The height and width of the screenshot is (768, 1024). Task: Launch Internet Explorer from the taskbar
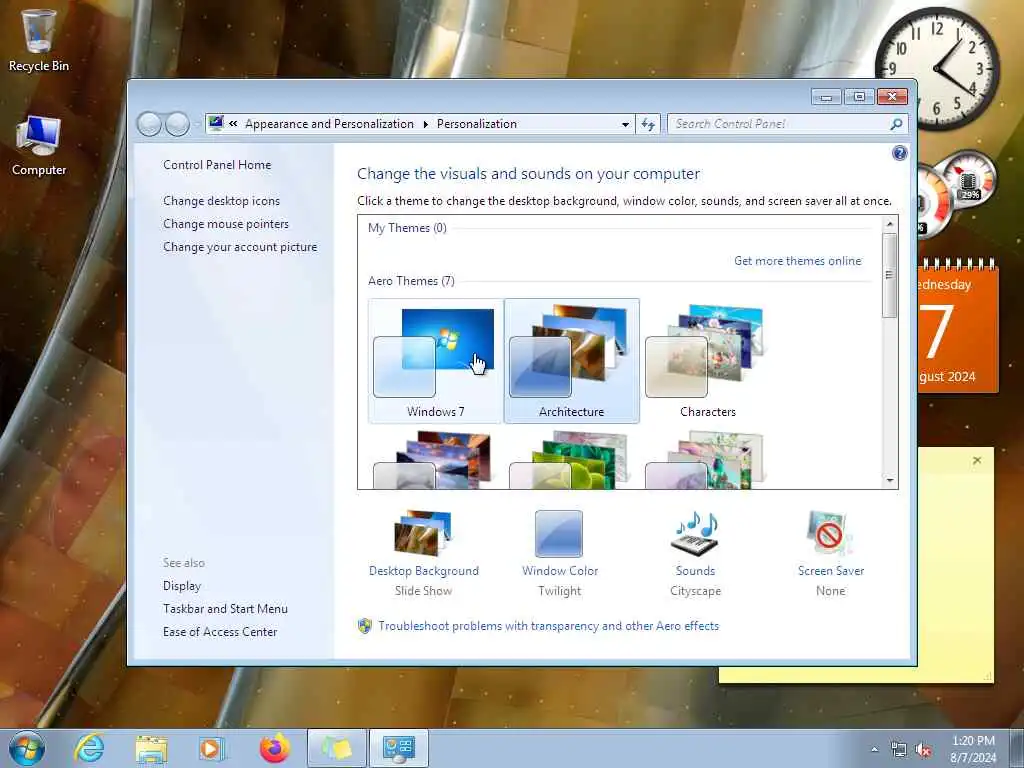tap(89, 748)
